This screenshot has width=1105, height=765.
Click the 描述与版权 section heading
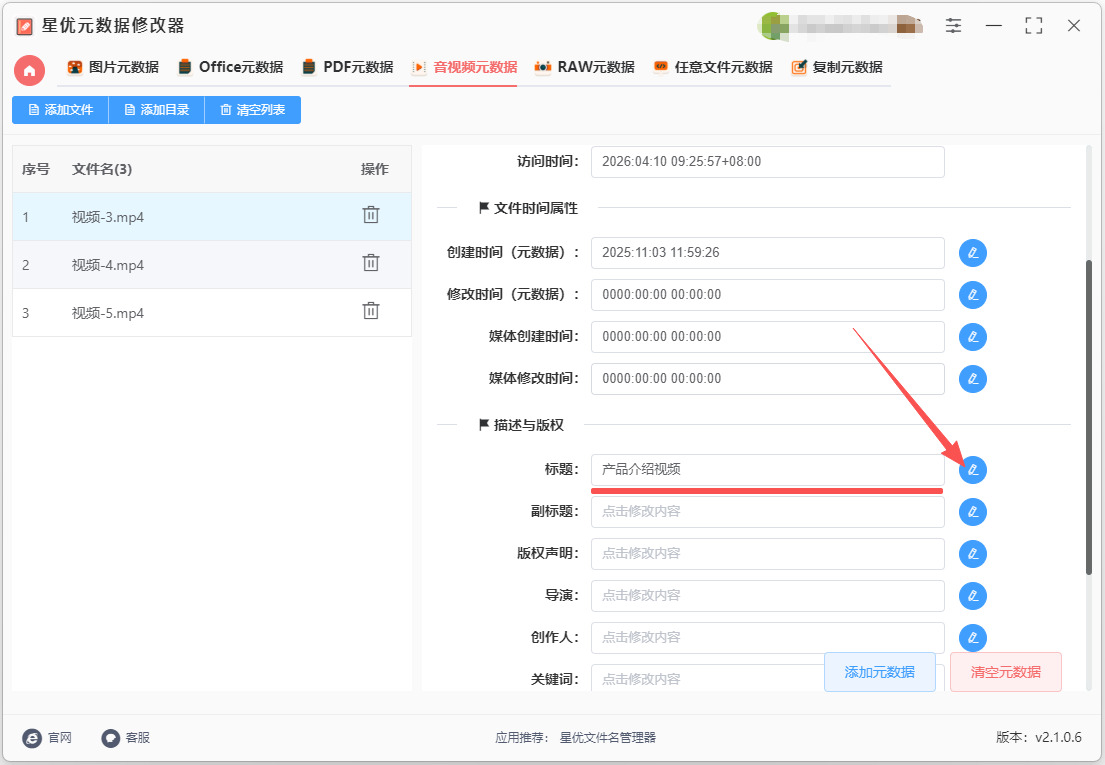521,425
